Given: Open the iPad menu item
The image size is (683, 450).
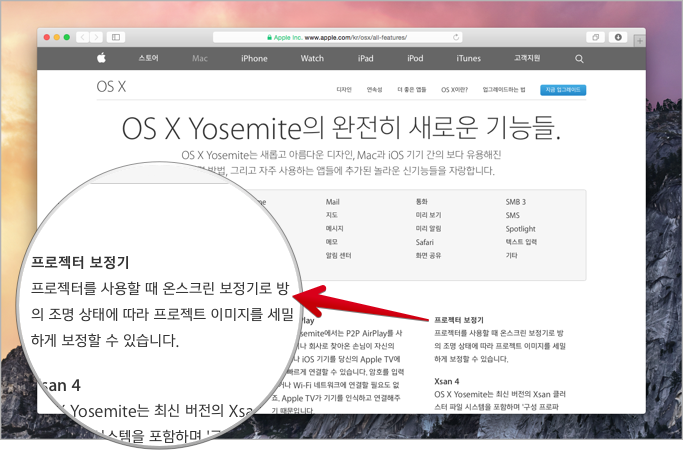Looking at the screenshot, I should click(x=365, y=58).
